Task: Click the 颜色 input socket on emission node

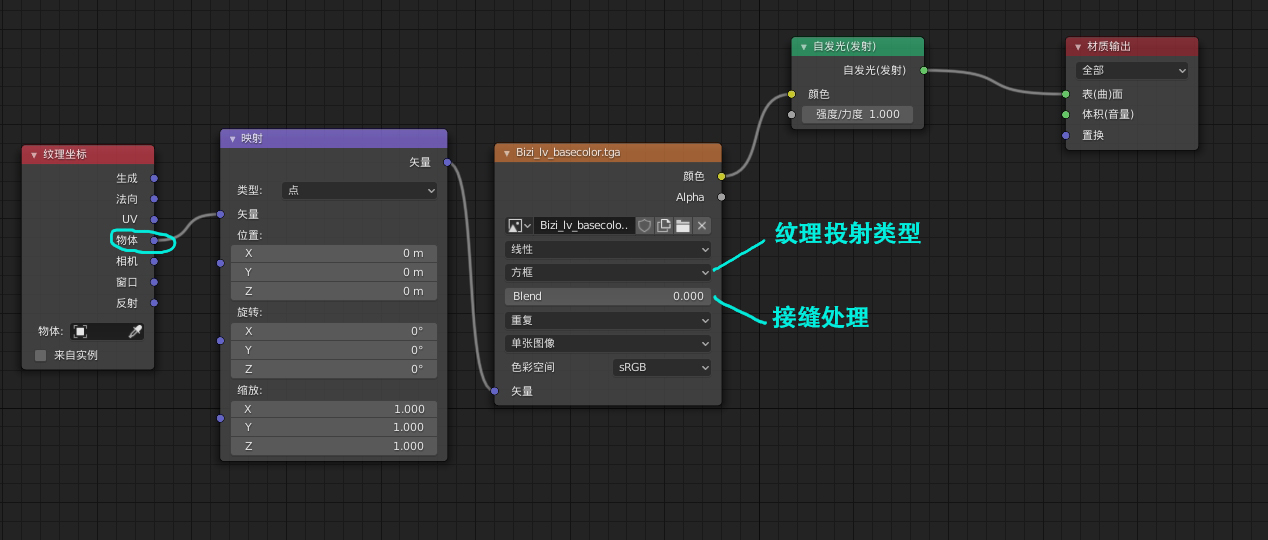Action: coord(792,94)
